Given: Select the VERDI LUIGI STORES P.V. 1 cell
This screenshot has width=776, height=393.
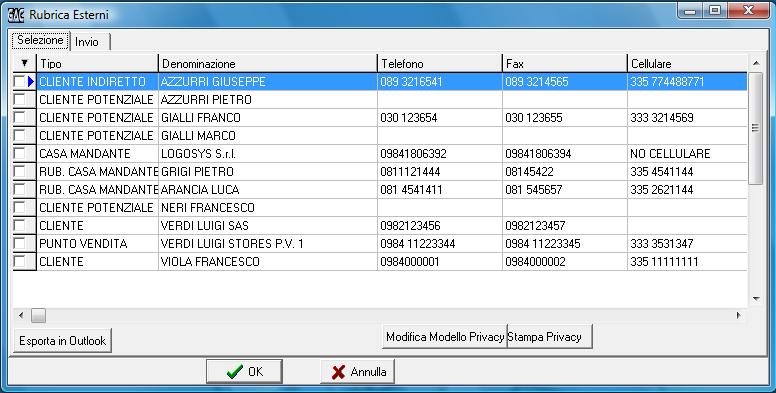Looking at the screenshot, I should 268,243.
